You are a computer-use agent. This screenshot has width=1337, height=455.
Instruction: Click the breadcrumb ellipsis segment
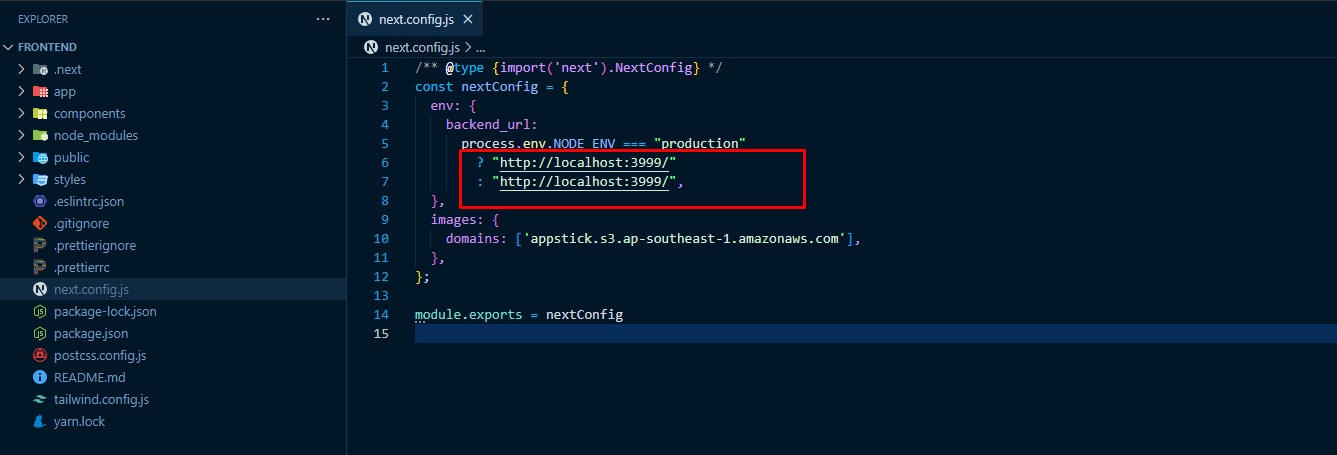(x=481, y=47)
